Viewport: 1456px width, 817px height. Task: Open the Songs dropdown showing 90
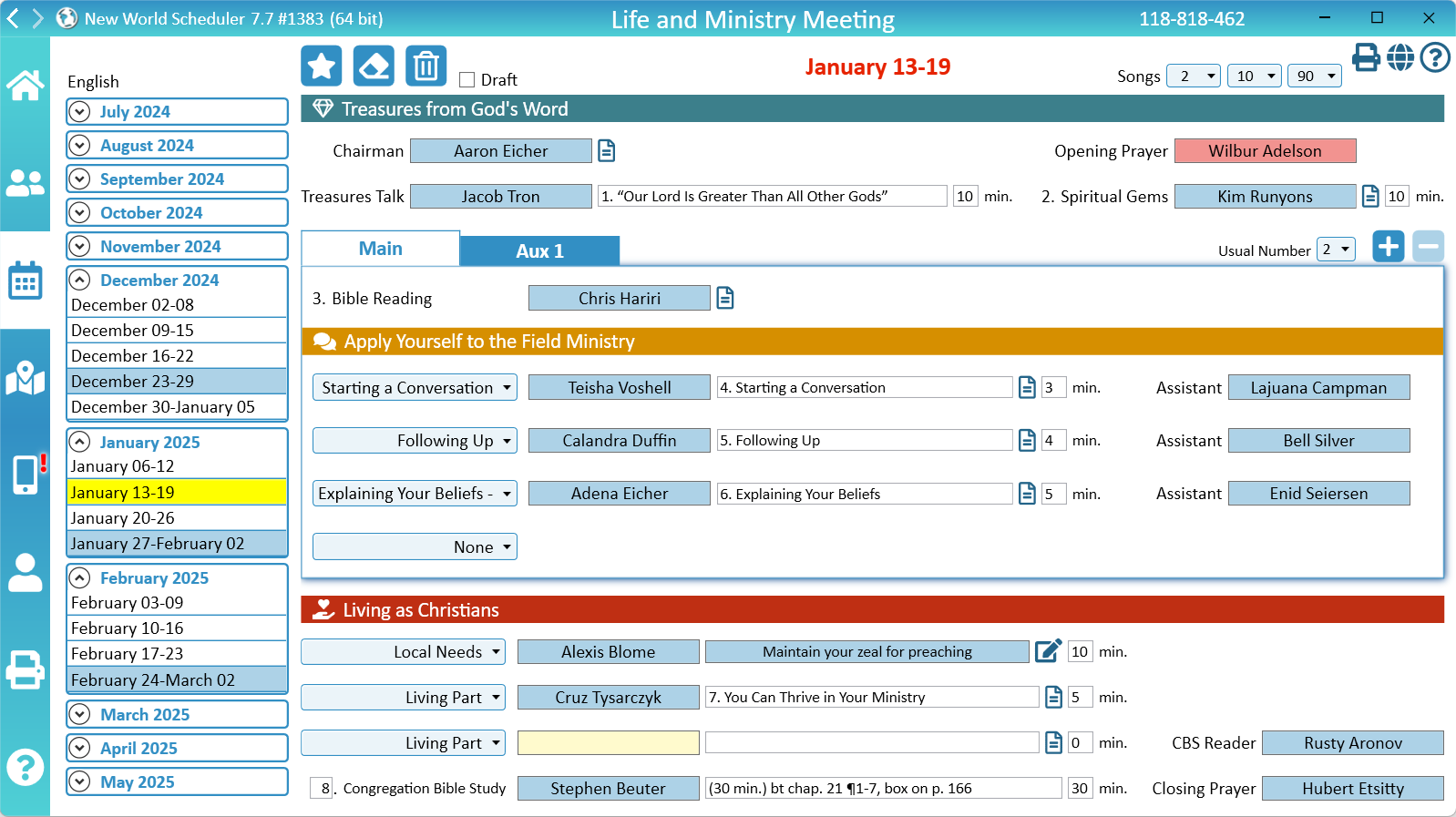pyautogui.click(x=1315, y=76)
